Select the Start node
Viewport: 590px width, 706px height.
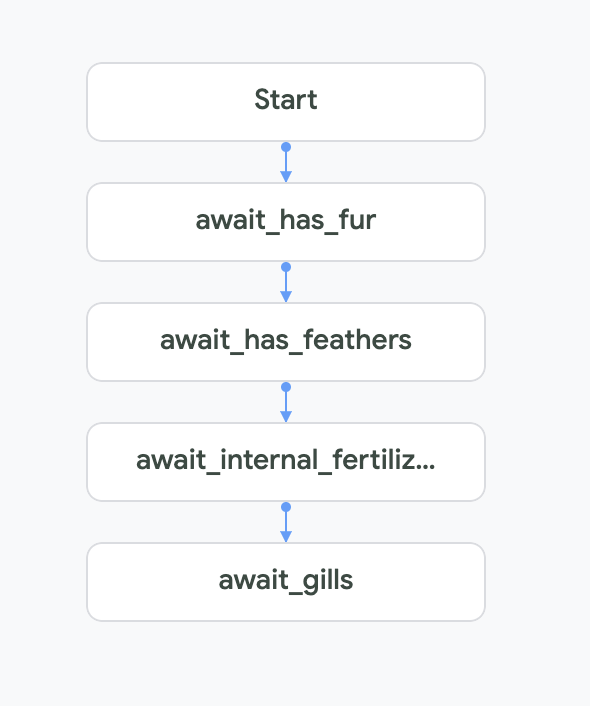pyautogui.click(x=286, y=102)
